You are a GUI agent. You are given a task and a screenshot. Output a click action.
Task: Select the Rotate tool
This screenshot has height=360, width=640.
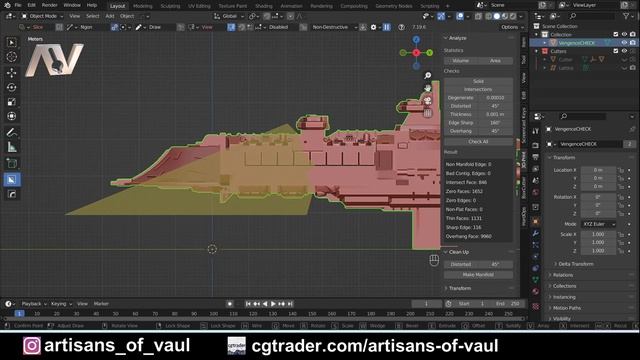11,87
